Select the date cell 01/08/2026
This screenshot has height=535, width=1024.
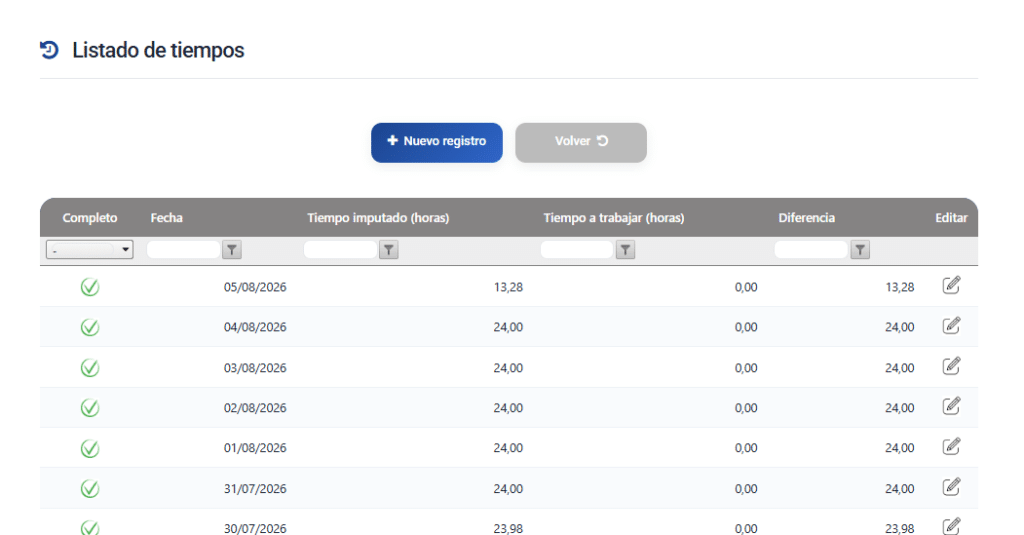coord(255,448)
